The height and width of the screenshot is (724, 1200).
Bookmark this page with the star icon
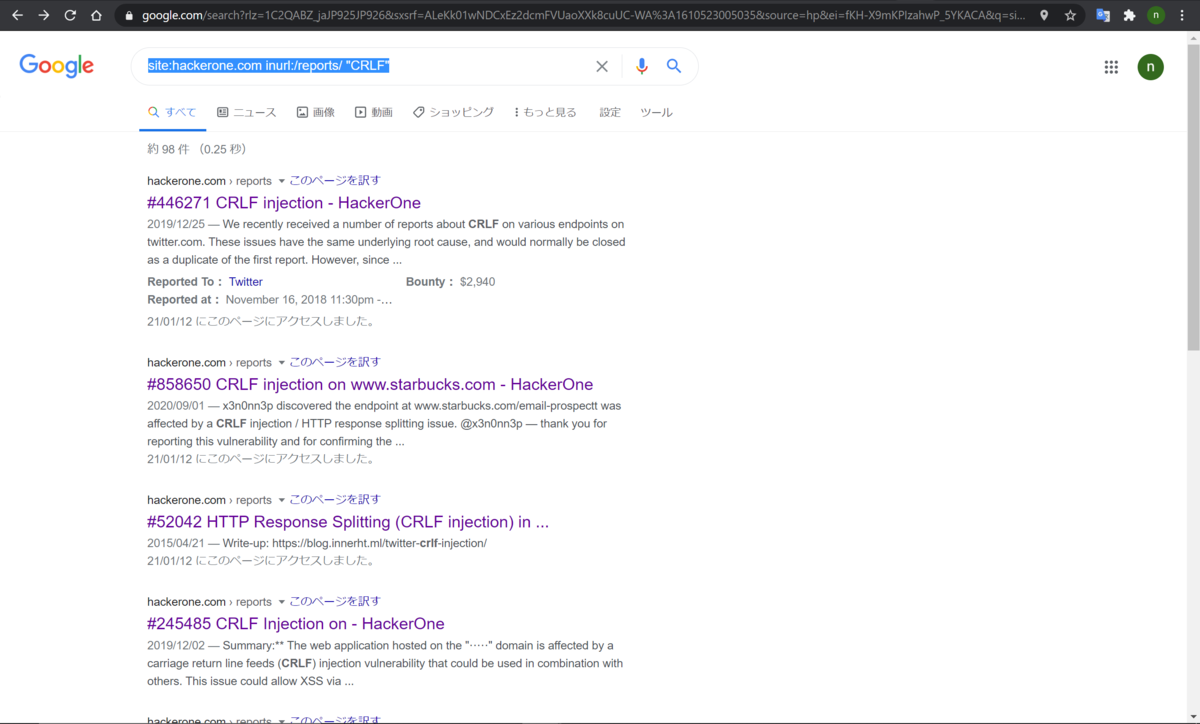[x=1070, y=16]
